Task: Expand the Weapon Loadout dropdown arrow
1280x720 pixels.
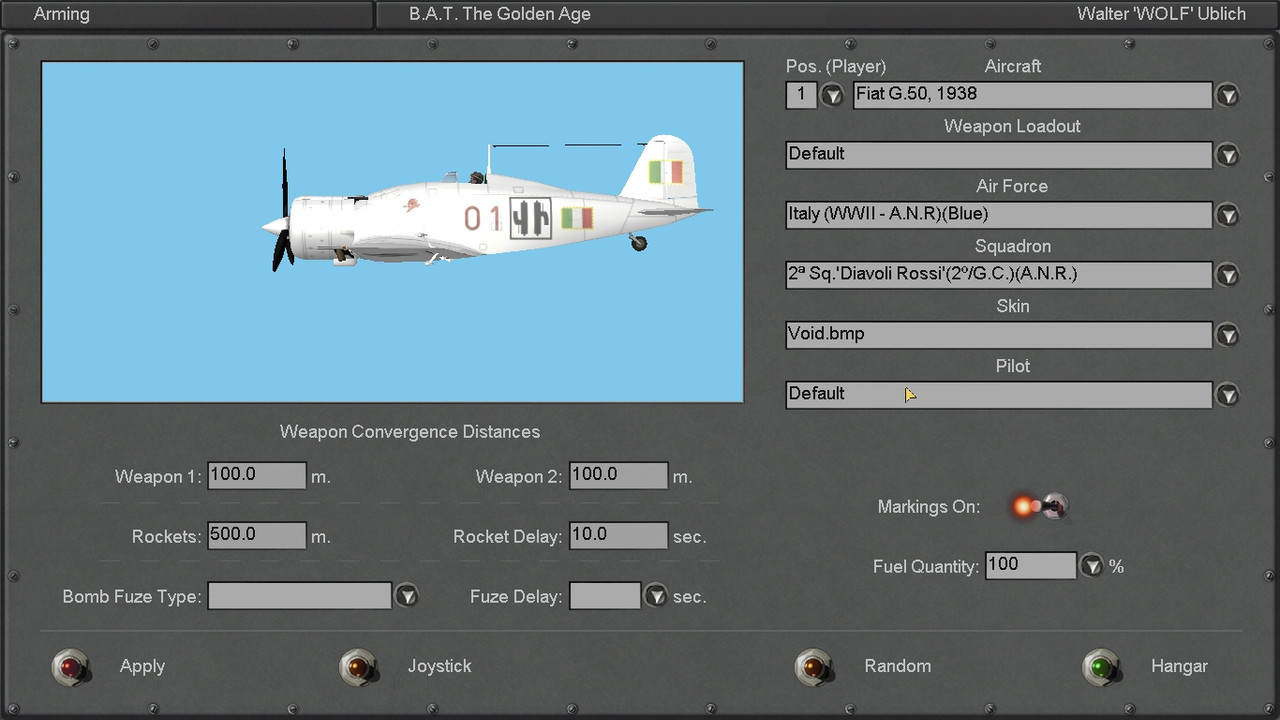Action: (x=1228, y=155)
